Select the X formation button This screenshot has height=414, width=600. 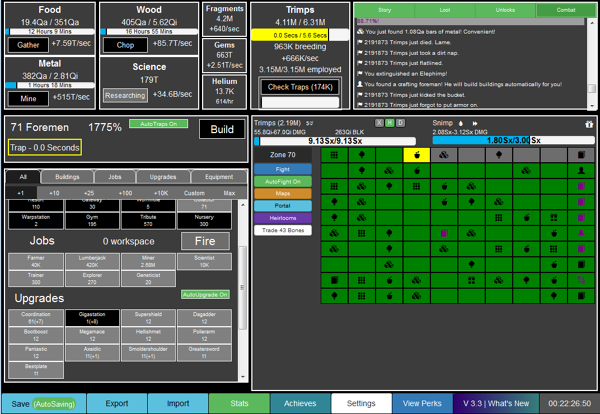click(378, 122)
